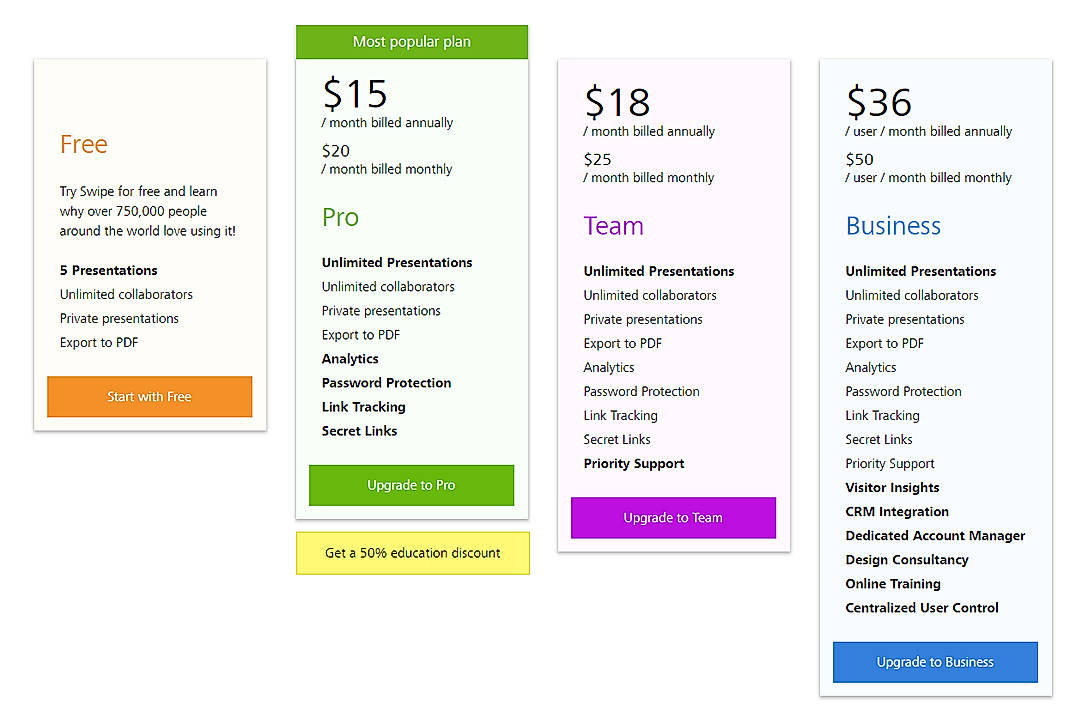The height and width of the screenshot is (719, 1070).
Task: Select Centralized User Control feature
Action: point(922,607)
